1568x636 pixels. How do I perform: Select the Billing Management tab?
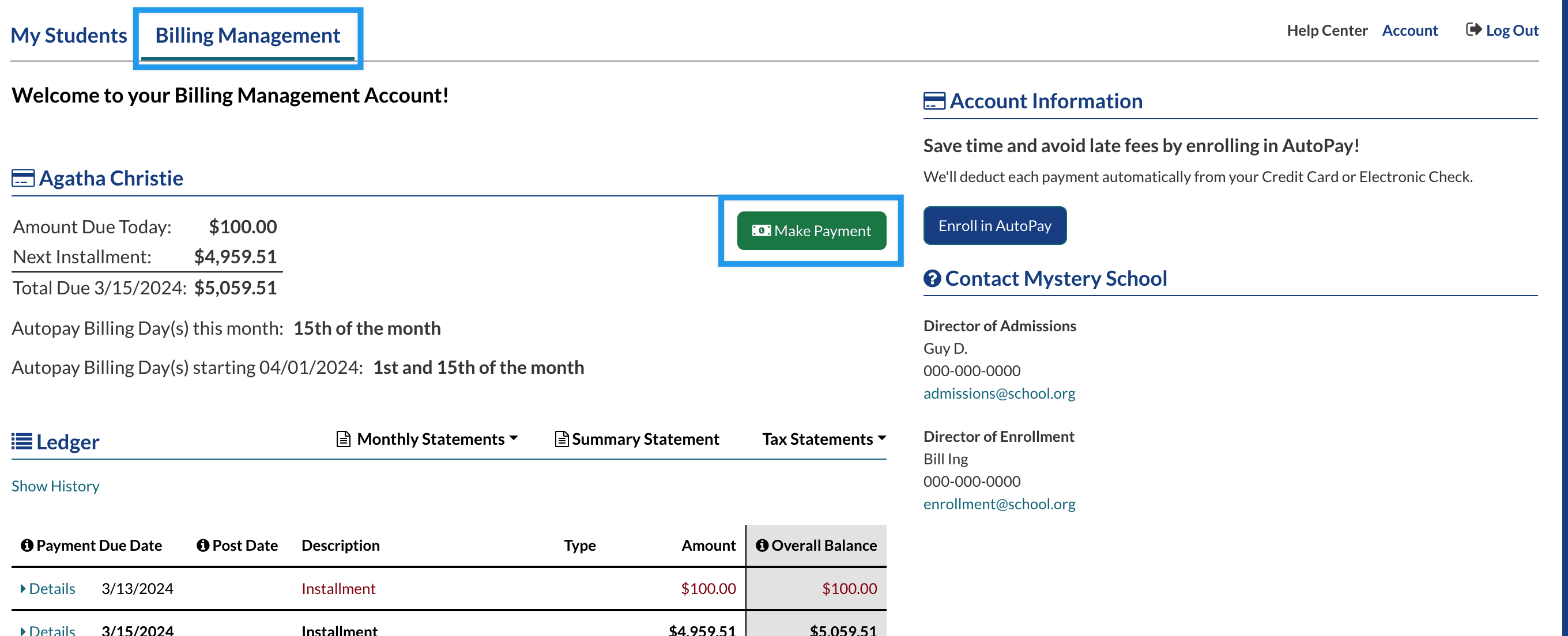tap(247, 35)
